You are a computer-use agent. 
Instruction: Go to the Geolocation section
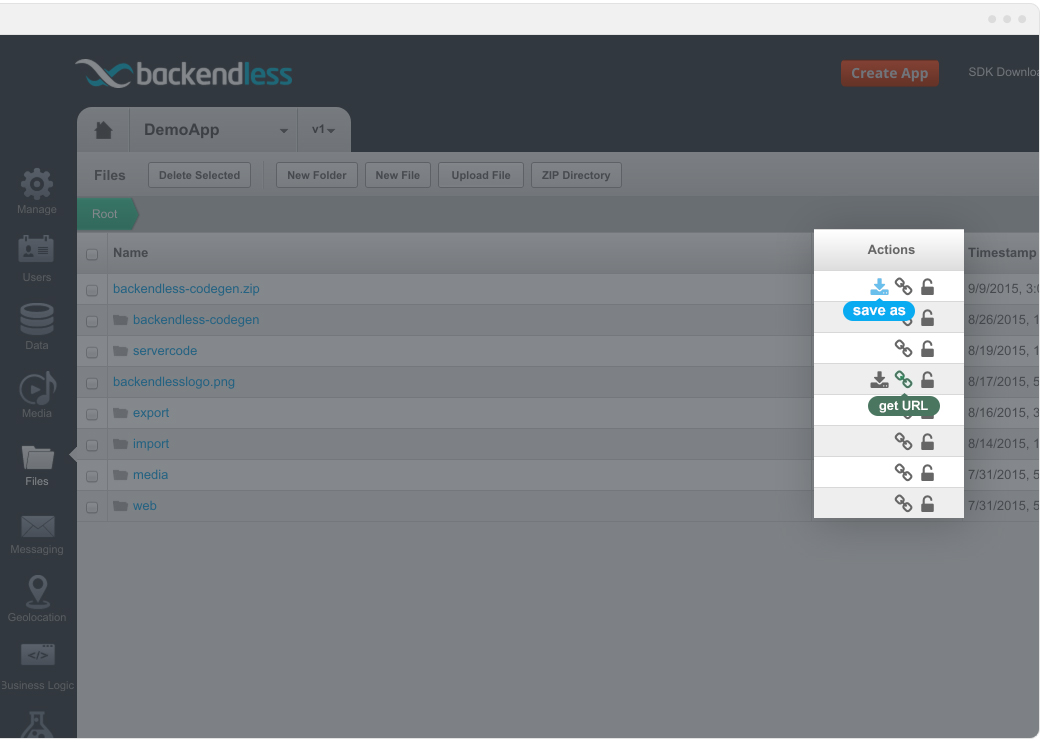click(37, 599)
